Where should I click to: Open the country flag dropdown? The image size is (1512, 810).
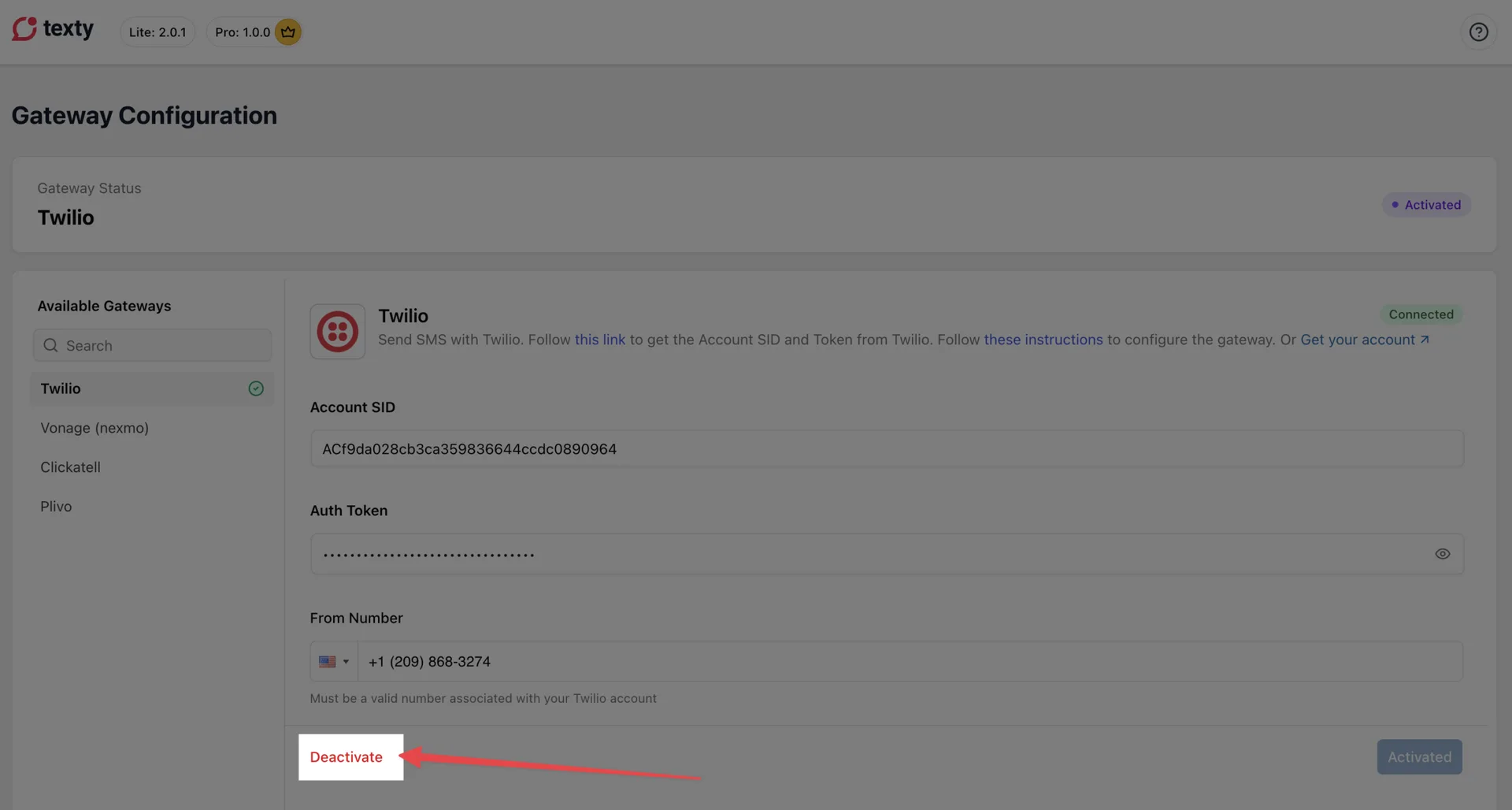coord(334,661)
